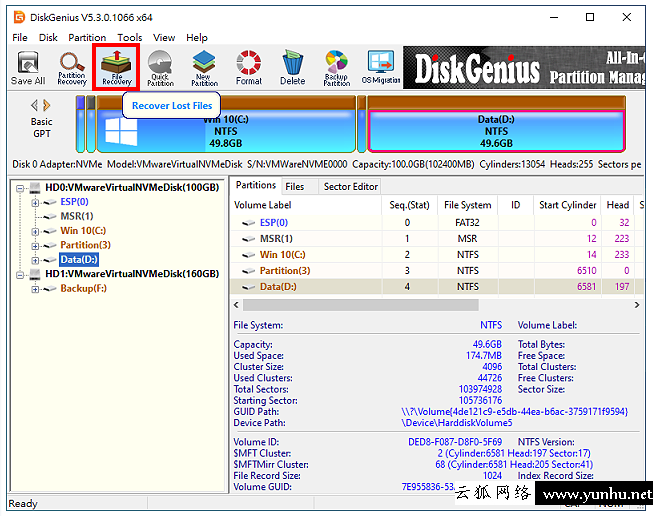
Task: Click the 'Start Cylinder' column header
Action: coord(567,205)
